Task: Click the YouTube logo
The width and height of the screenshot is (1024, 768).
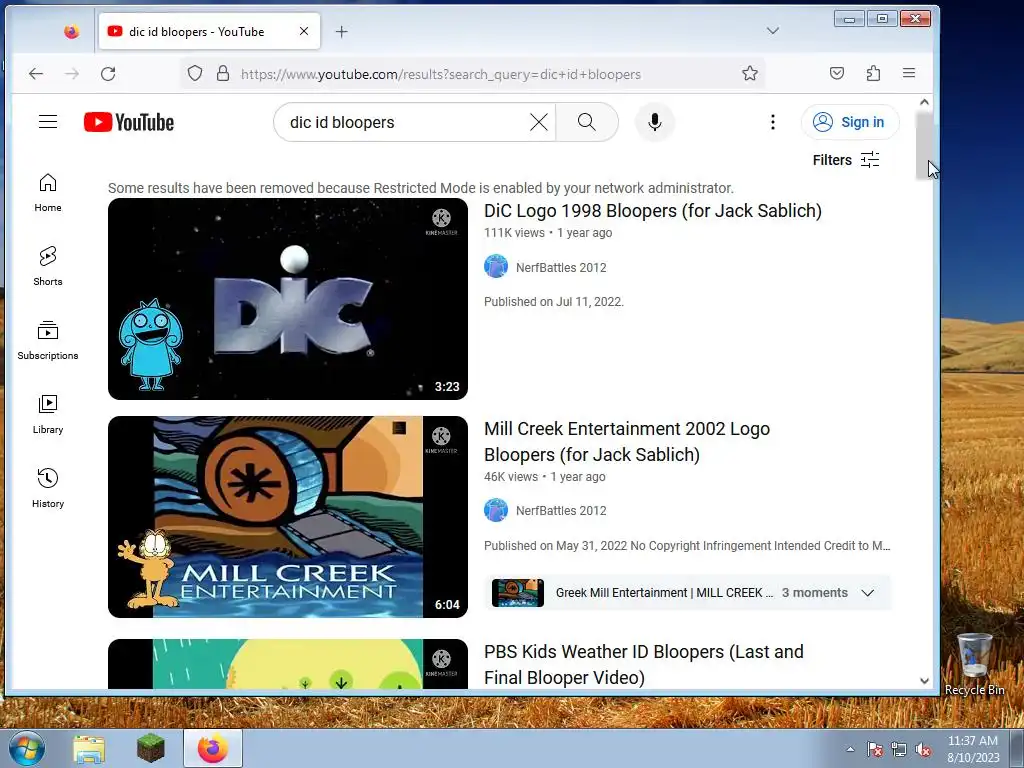Action: pos(129,122)
